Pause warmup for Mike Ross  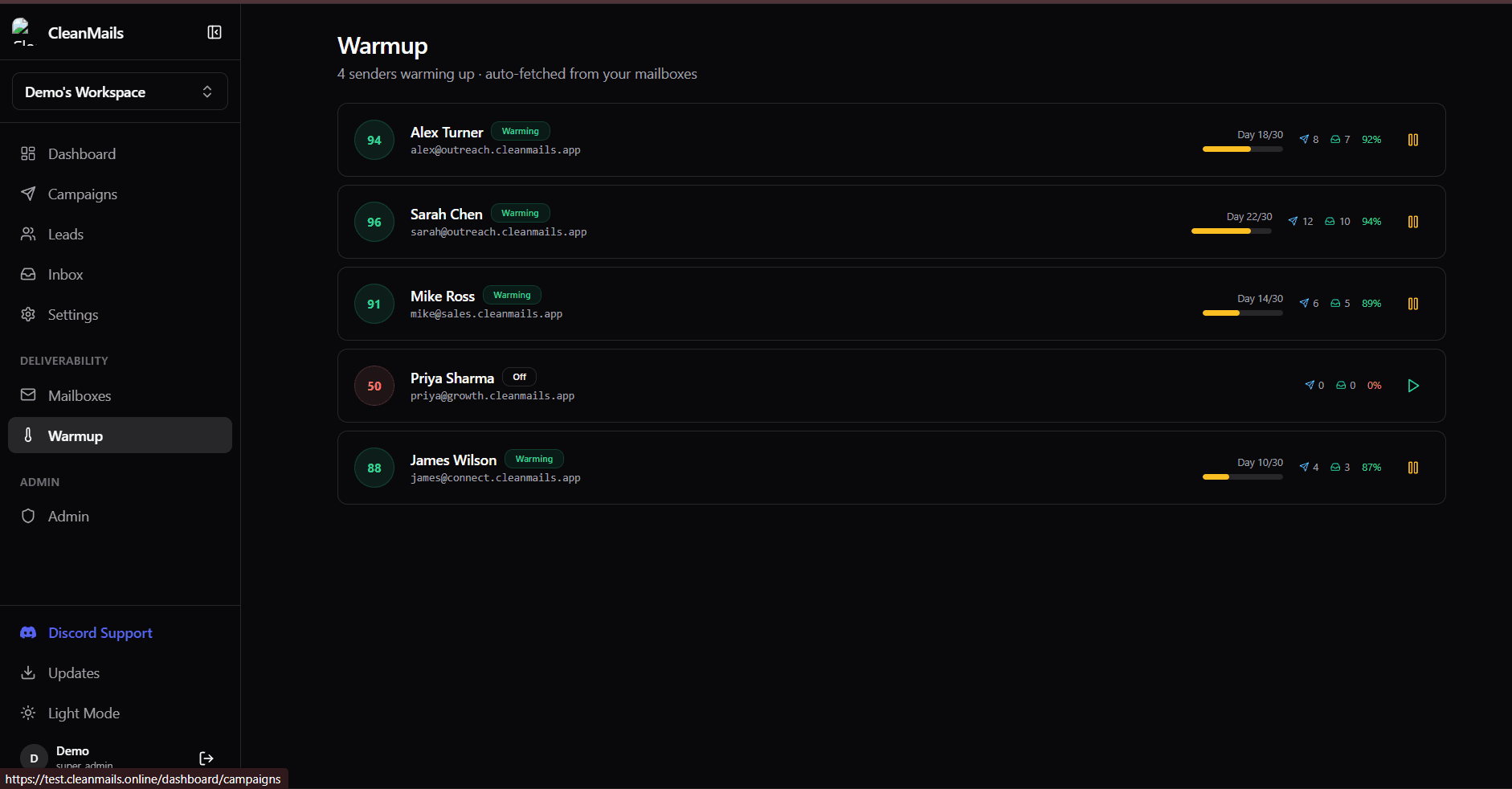1413,304
